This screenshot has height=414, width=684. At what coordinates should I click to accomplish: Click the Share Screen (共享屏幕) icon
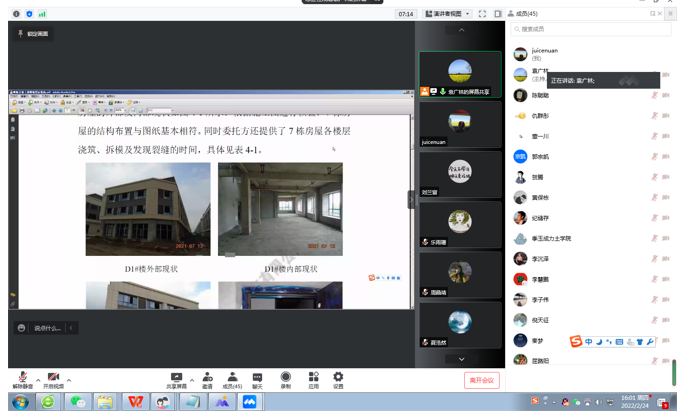point(176,378)
